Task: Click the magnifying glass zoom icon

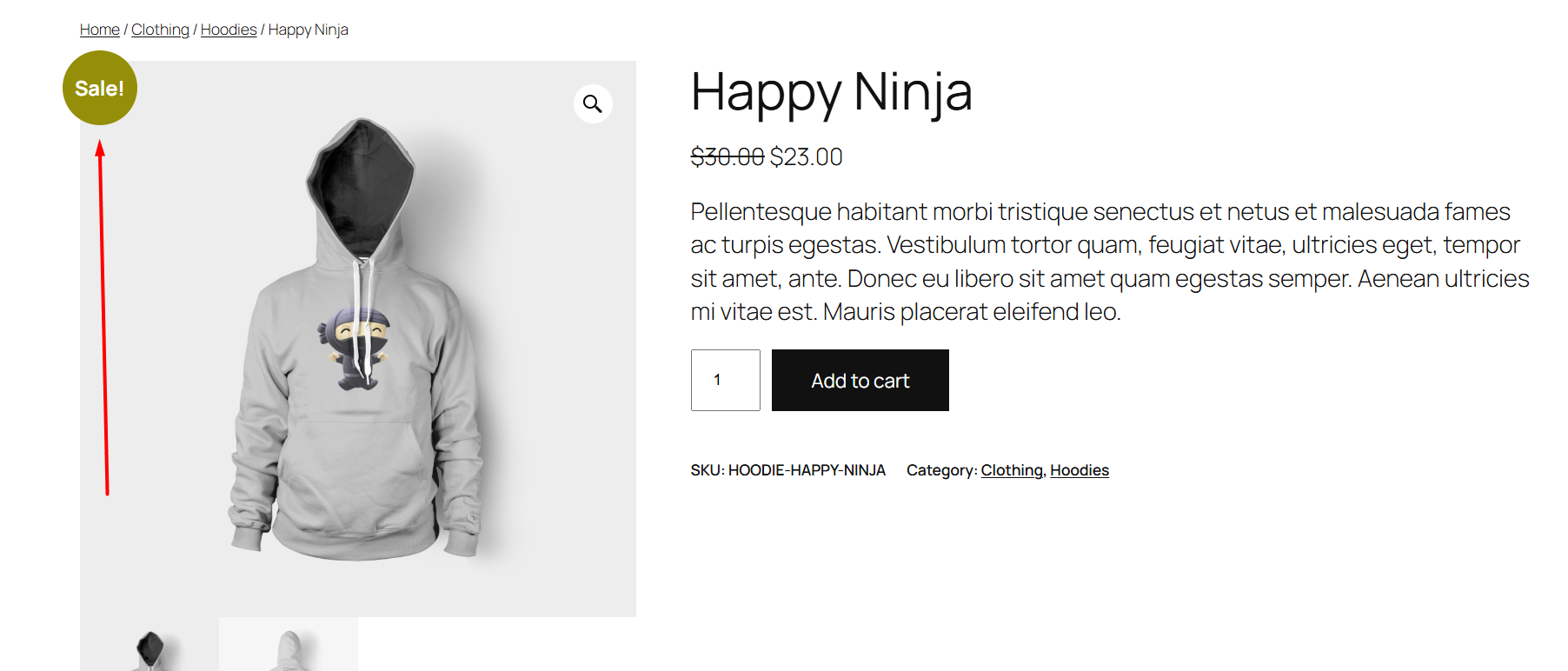Action: click(x=593, y=104)
